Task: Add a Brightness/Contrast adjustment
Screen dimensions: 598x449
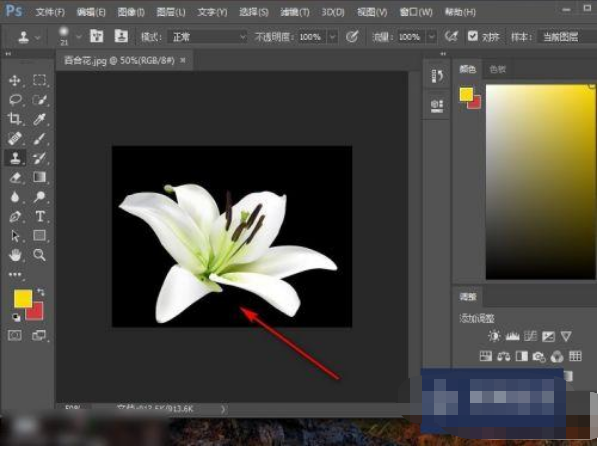Action: [x=494, y=336]
